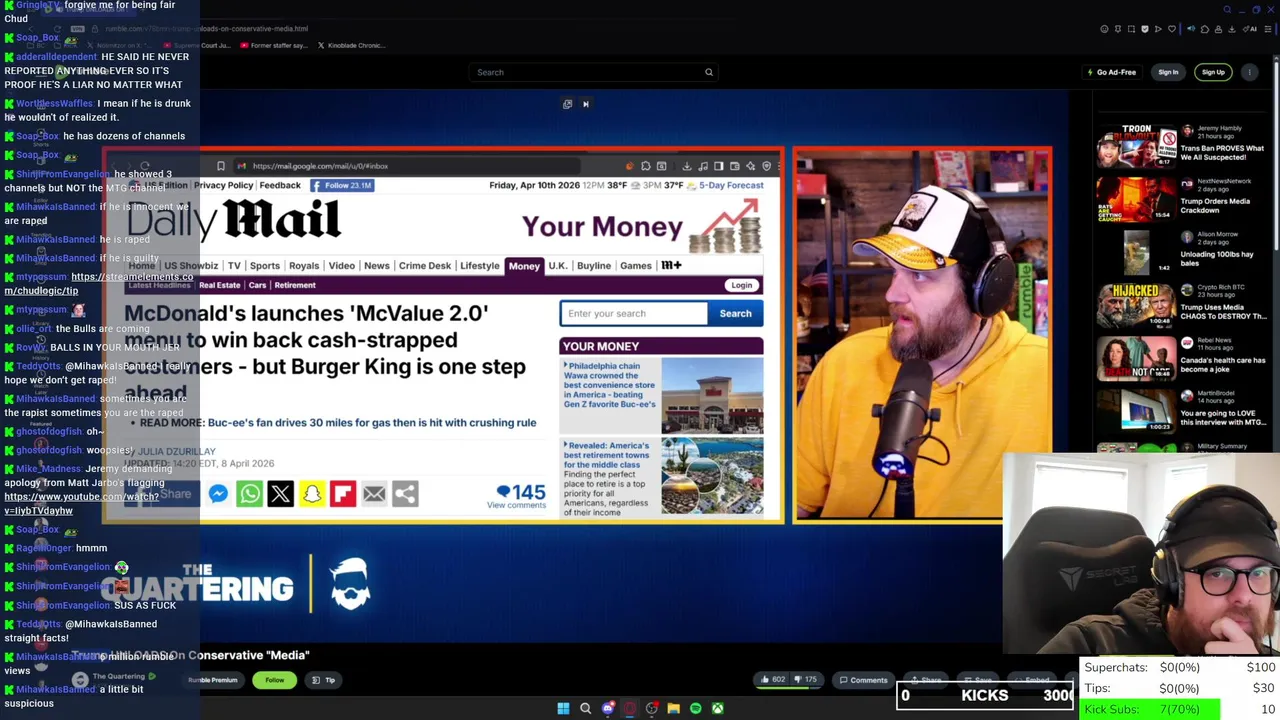Click the browser snapshot selection icon
Image resolution: width=1280 pixels, height=720 pixels.
click(1131, 29)
